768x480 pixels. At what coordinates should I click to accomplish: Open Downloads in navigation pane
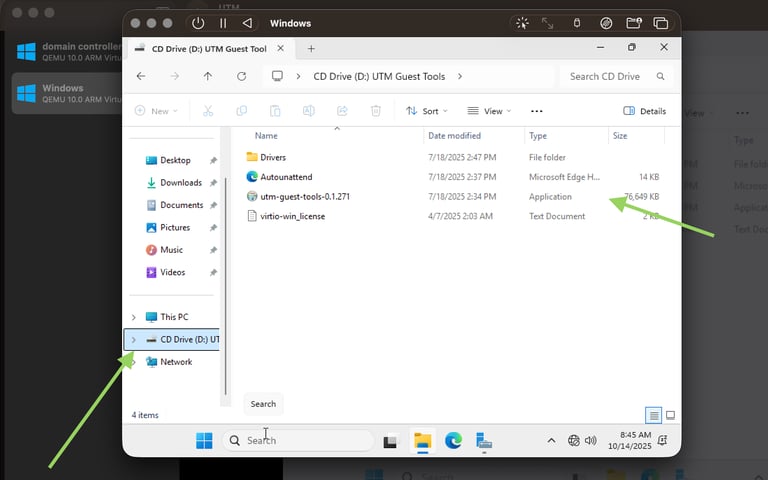click(x=181, y=183)
